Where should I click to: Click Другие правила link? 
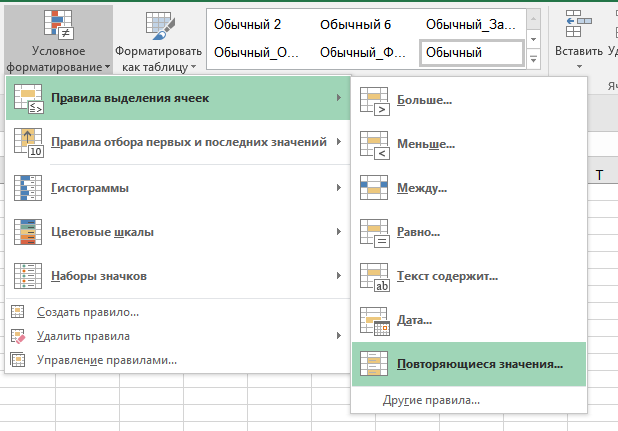pyautogui.click(x=431, y=400)
